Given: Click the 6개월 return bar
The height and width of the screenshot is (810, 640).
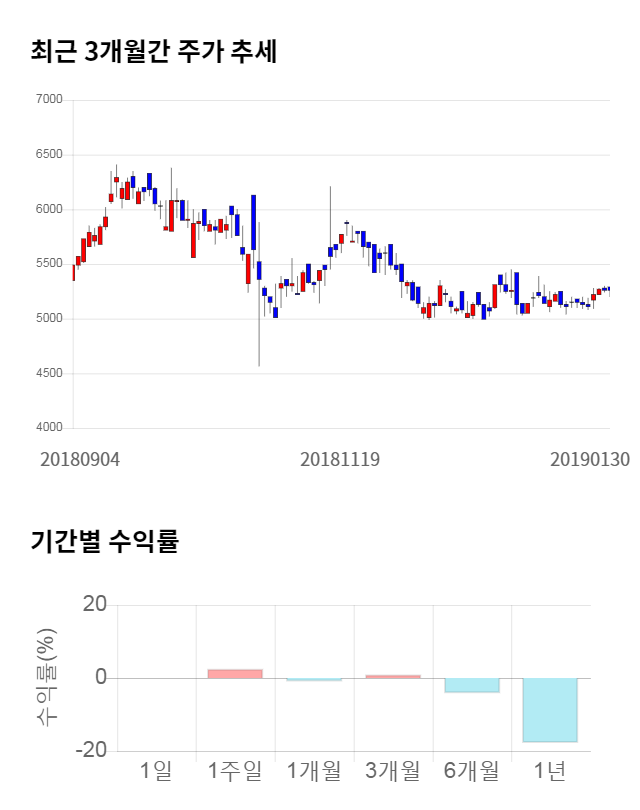Looking at the screenshot, I should click(471, 685).
